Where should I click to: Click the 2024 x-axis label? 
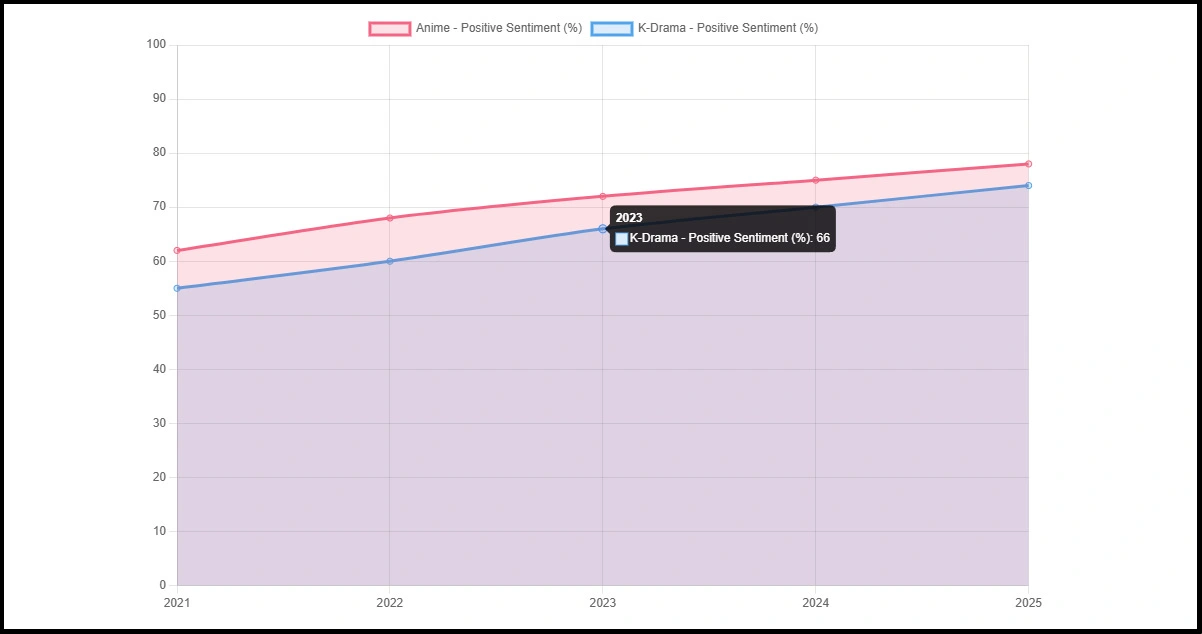click(815, 602)
